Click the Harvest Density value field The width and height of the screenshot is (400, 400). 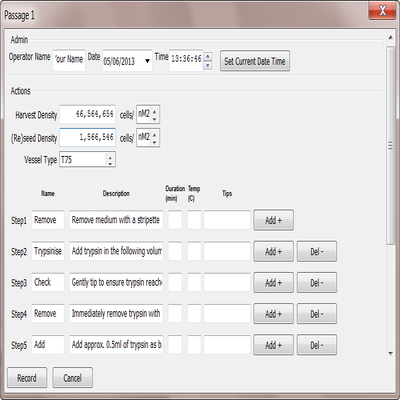(x=87, y=114)
